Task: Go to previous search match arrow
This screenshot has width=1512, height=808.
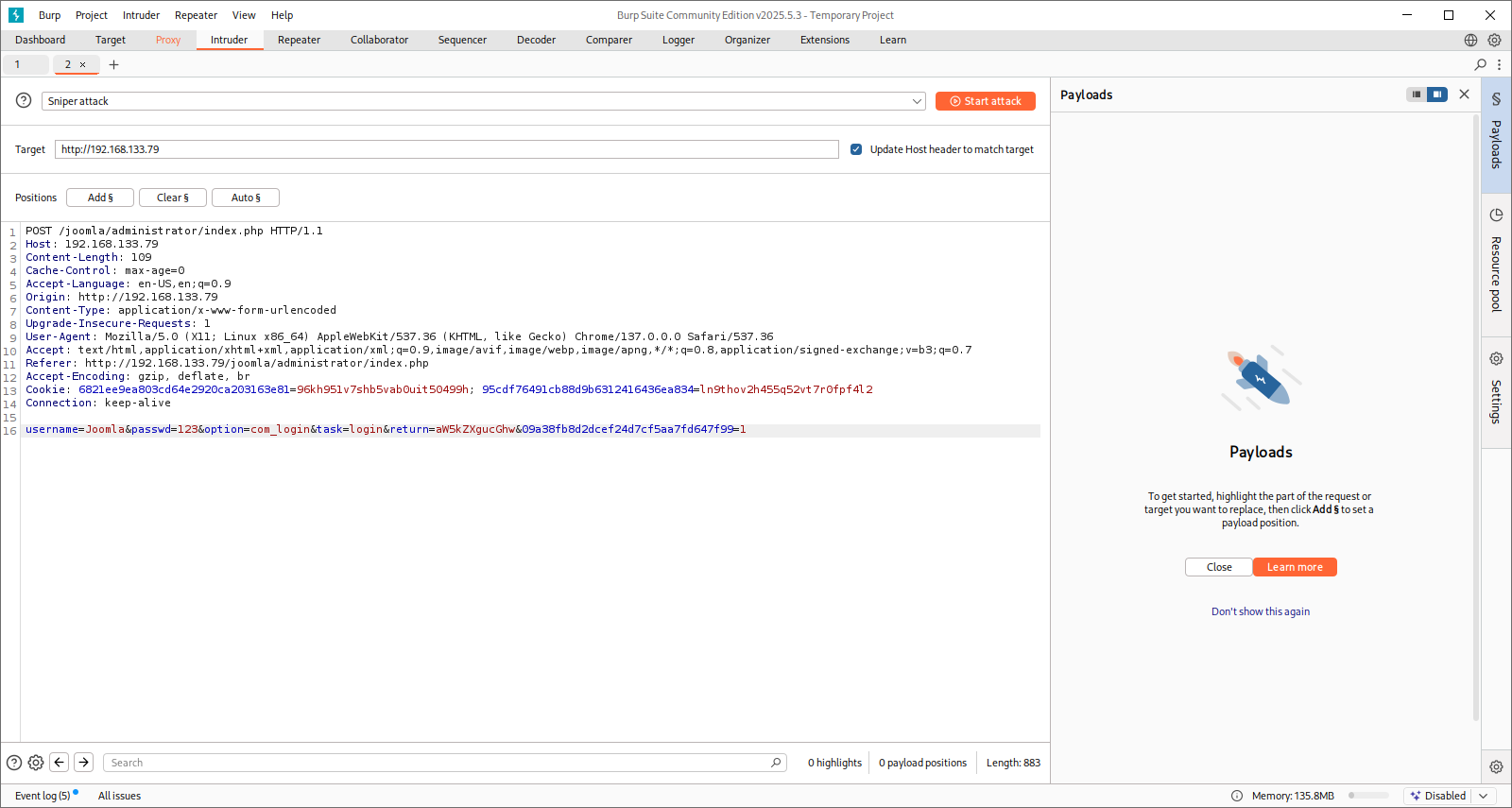Action: pos(59,762)
